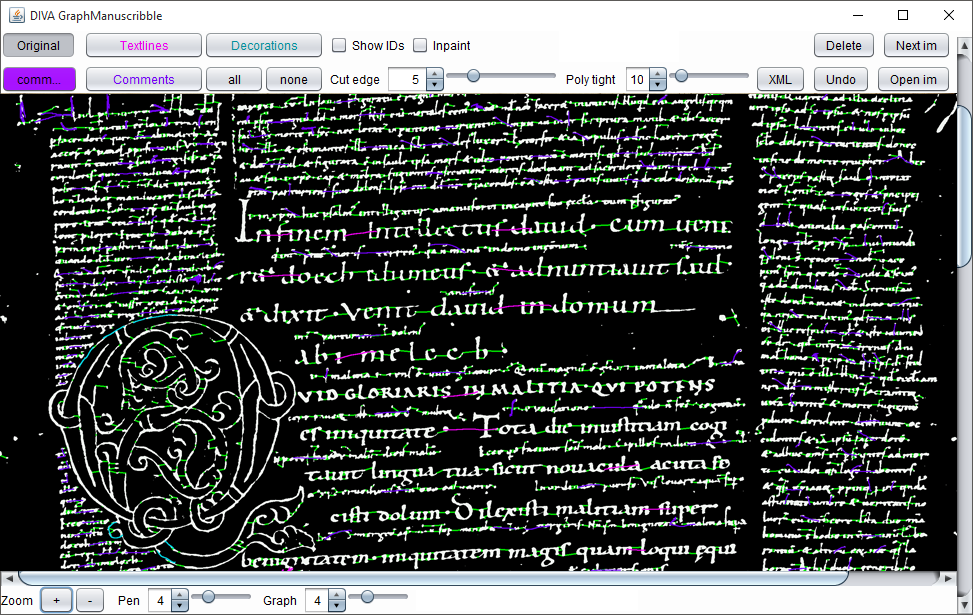The image size is (973, 615).
Task: Select the Comments class button
Action: [144, 79]
